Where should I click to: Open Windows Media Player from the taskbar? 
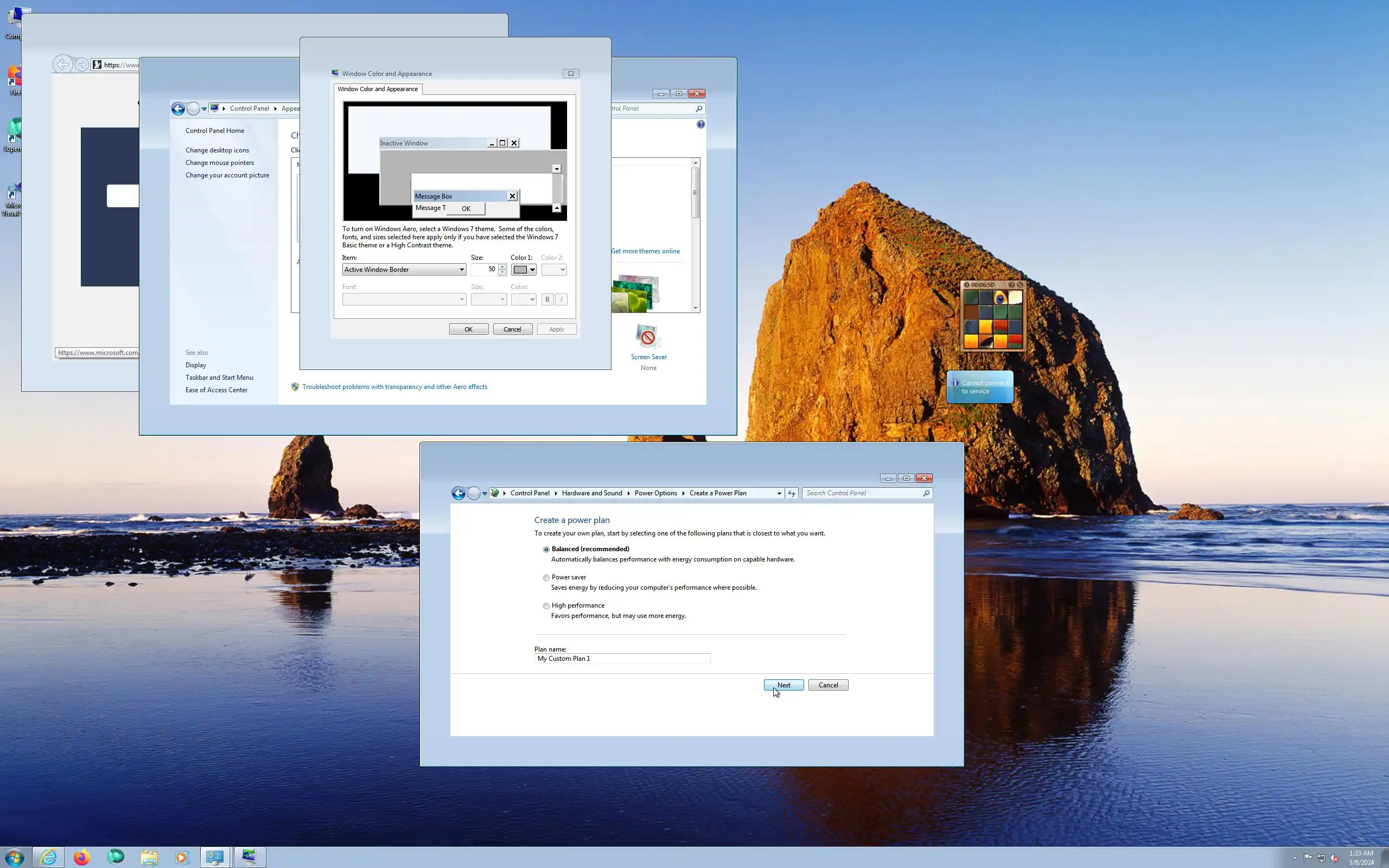(181, 857)
